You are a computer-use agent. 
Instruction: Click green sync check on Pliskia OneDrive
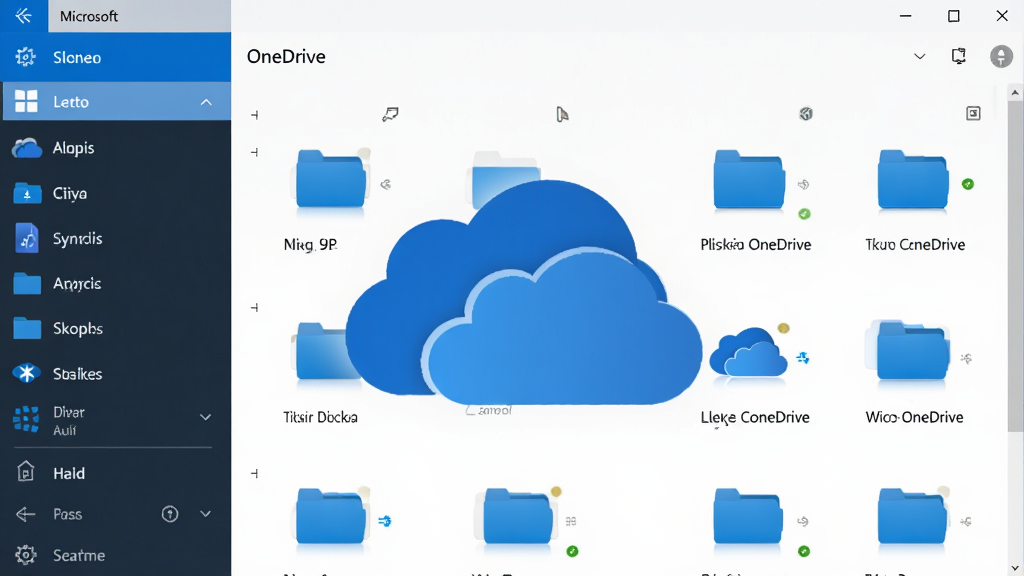pyautogui.click(x=805, y=214)
